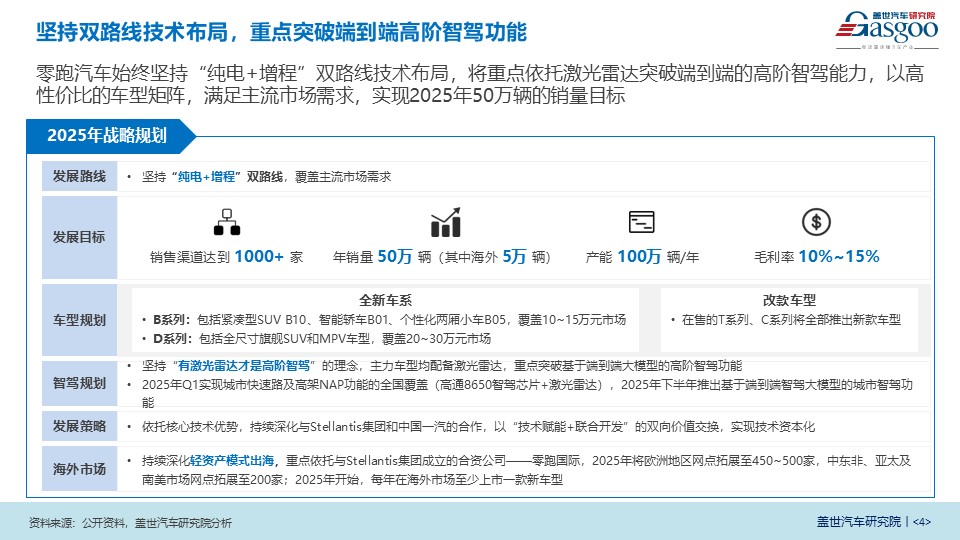The height and width of the screenshot is (540, 960).
Task: Click the 50万 annual sales figure
Action: pos(395,257)
